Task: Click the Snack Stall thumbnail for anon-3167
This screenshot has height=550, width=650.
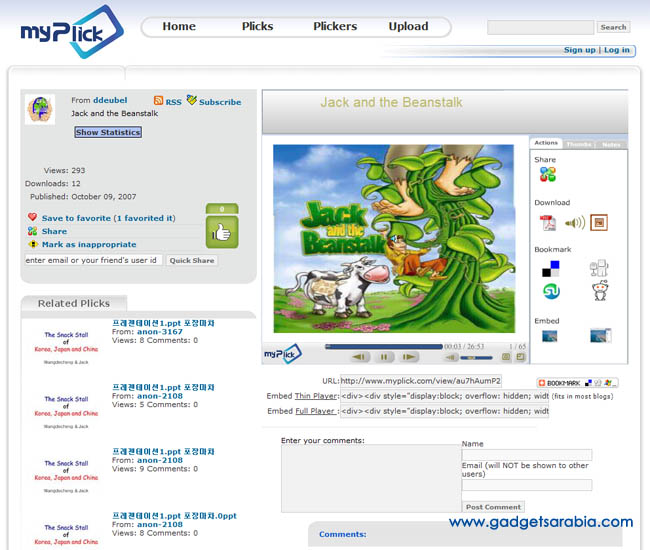Action: (66, 347)
